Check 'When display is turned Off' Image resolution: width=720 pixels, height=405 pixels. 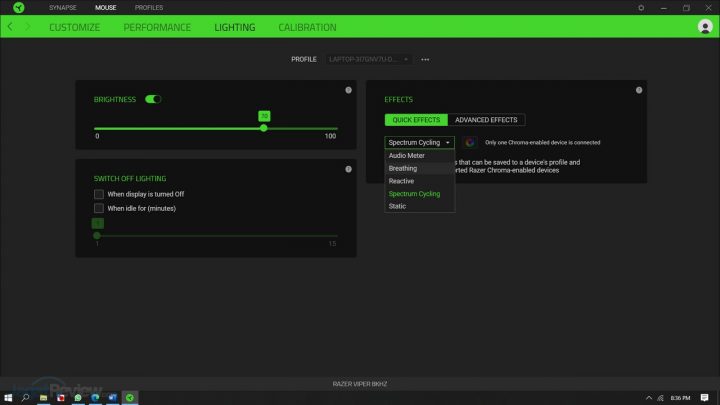coord(99,194)
